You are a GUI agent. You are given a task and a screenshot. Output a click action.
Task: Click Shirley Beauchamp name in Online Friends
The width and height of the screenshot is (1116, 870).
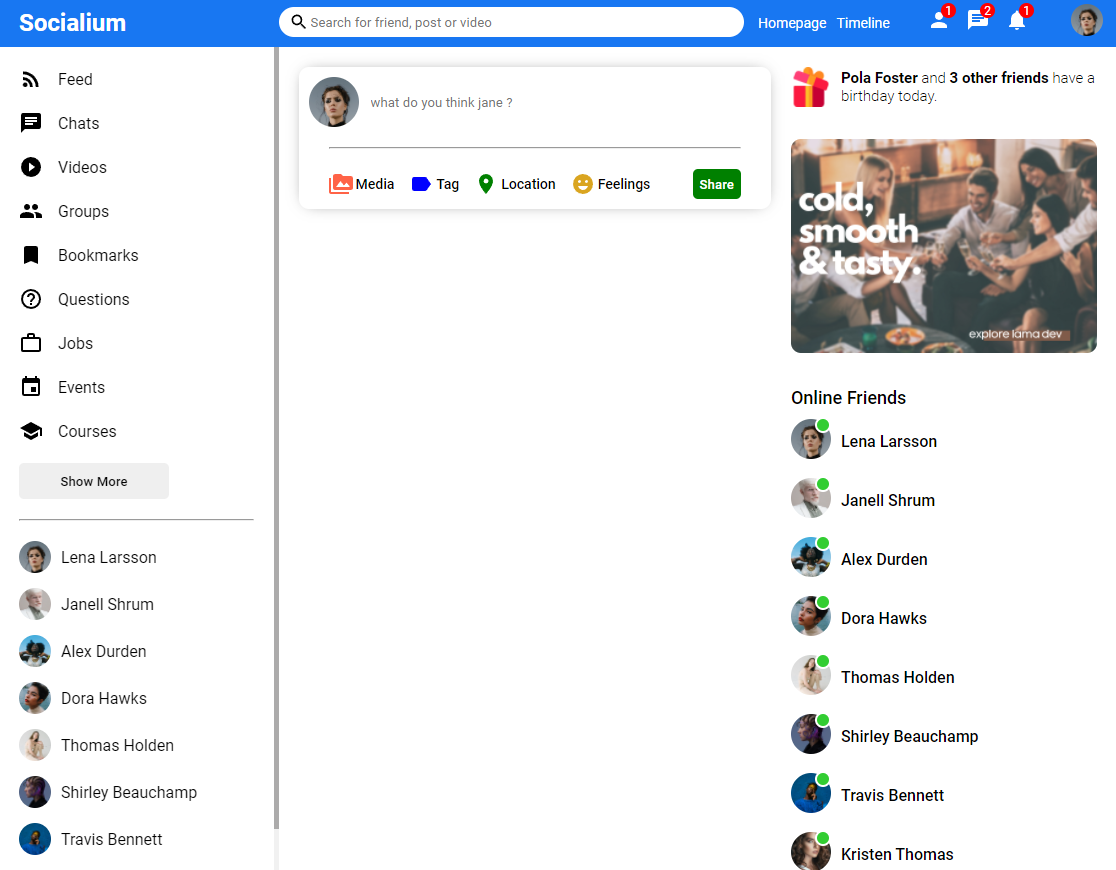[910, 736]
